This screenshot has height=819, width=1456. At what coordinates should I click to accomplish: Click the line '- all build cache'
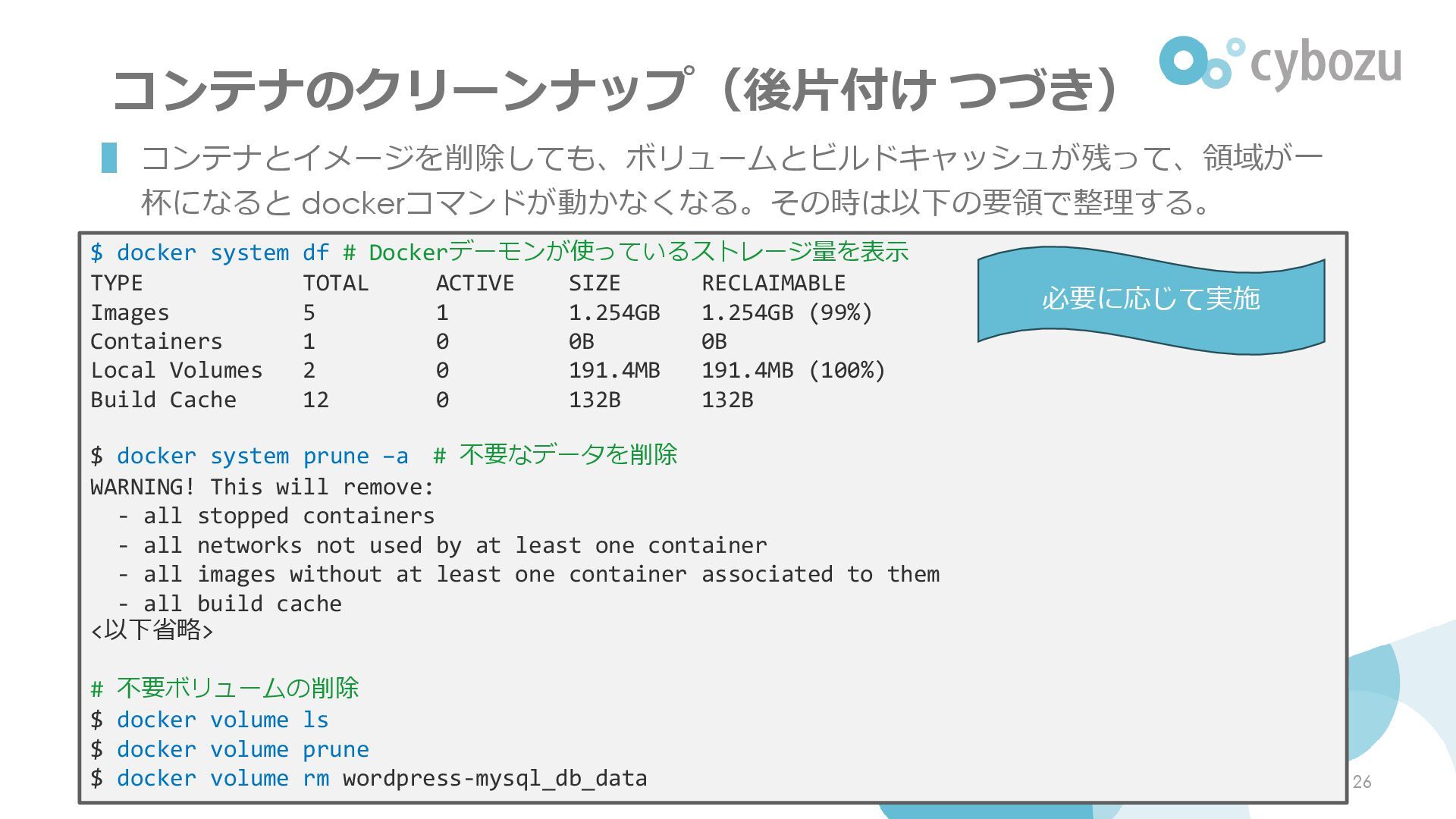tap(229, 604)
